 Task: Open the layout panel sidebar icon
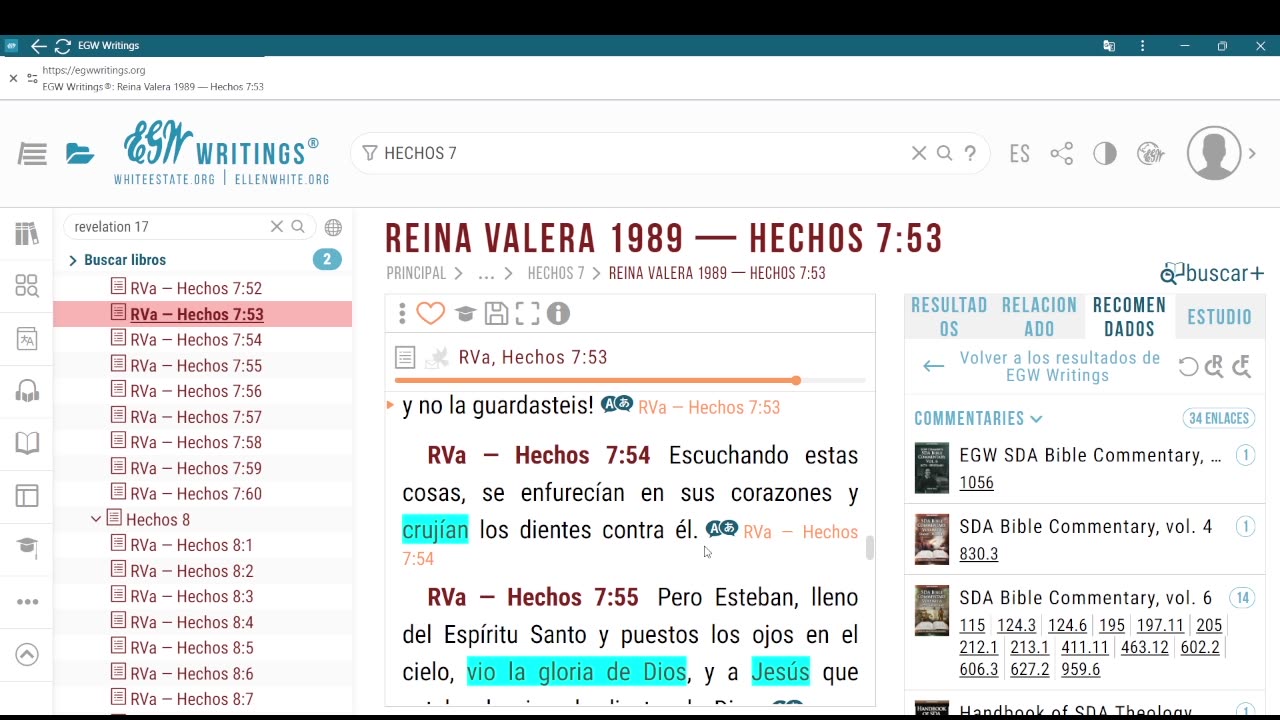tap(27, 496)
